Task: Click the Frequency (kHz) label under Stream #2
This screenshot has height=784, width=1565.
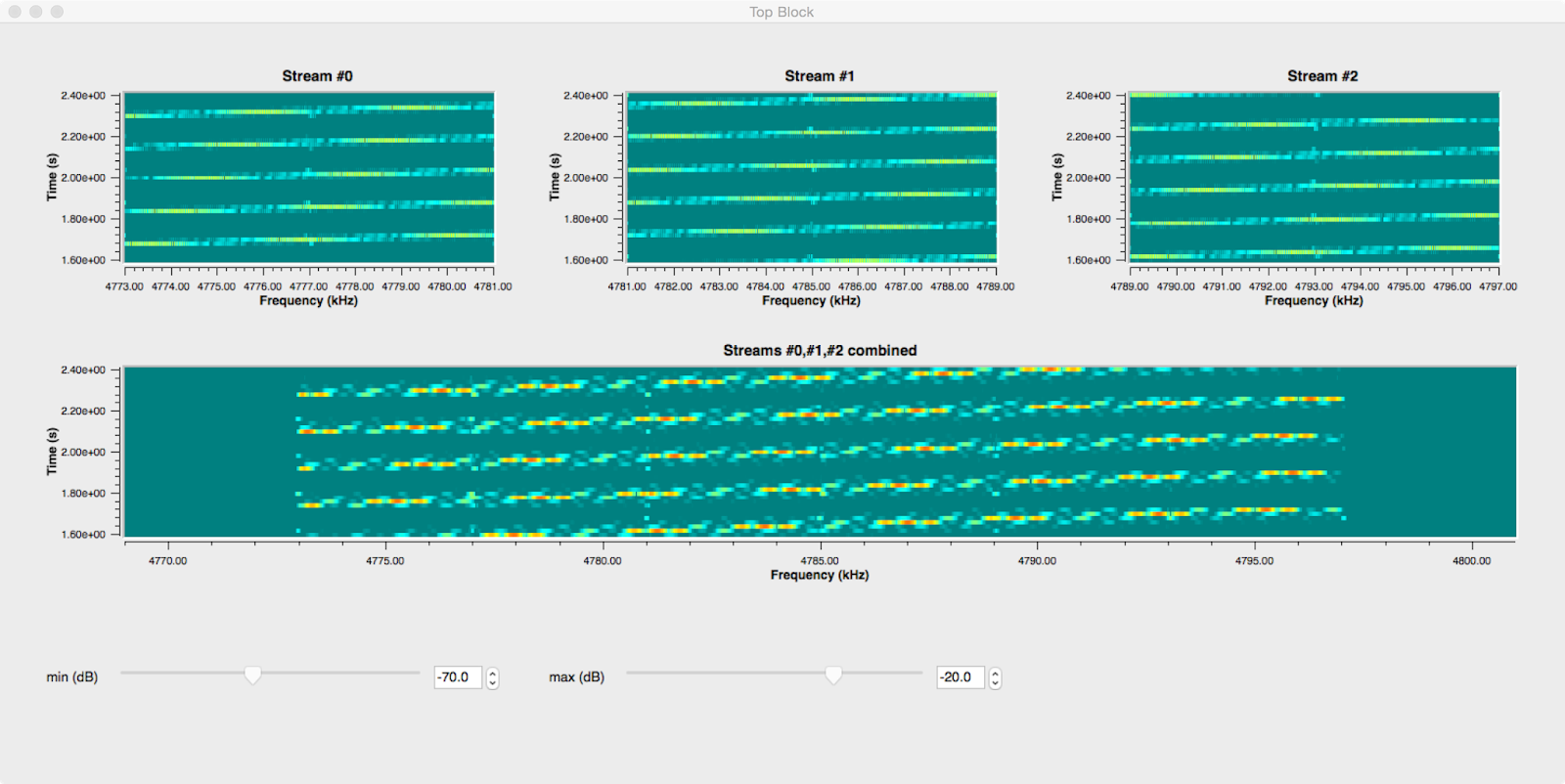Action: pyautogui.click(x=1315, y=301)
